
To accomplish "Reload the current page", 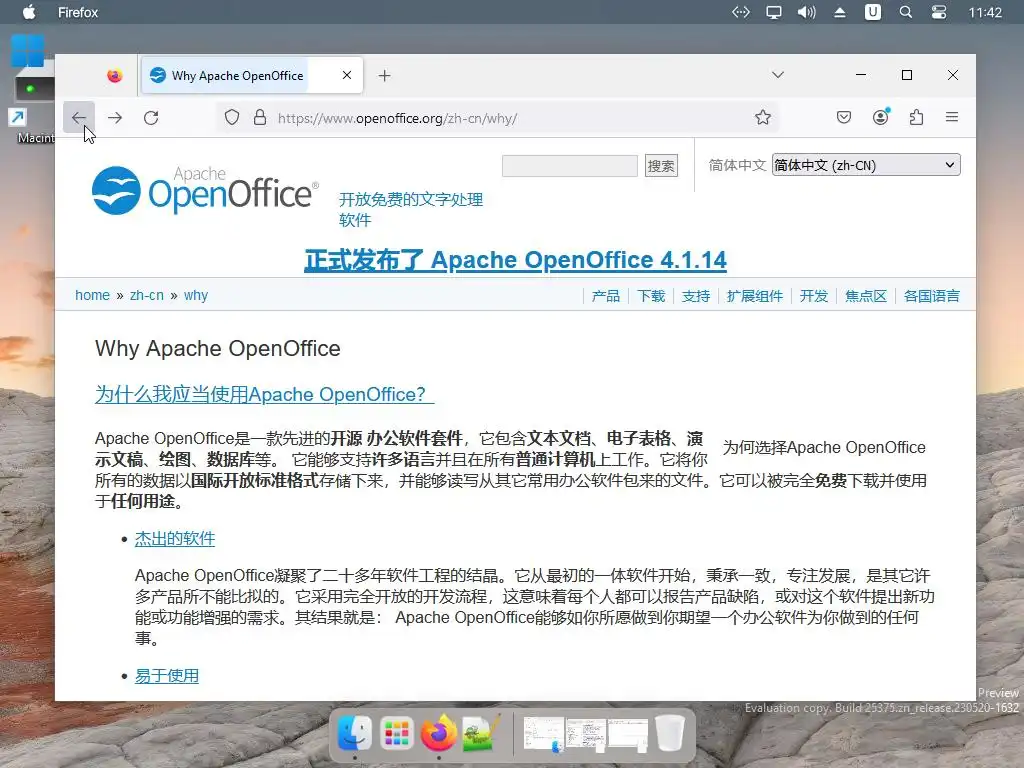I will (x=151, y=118).
